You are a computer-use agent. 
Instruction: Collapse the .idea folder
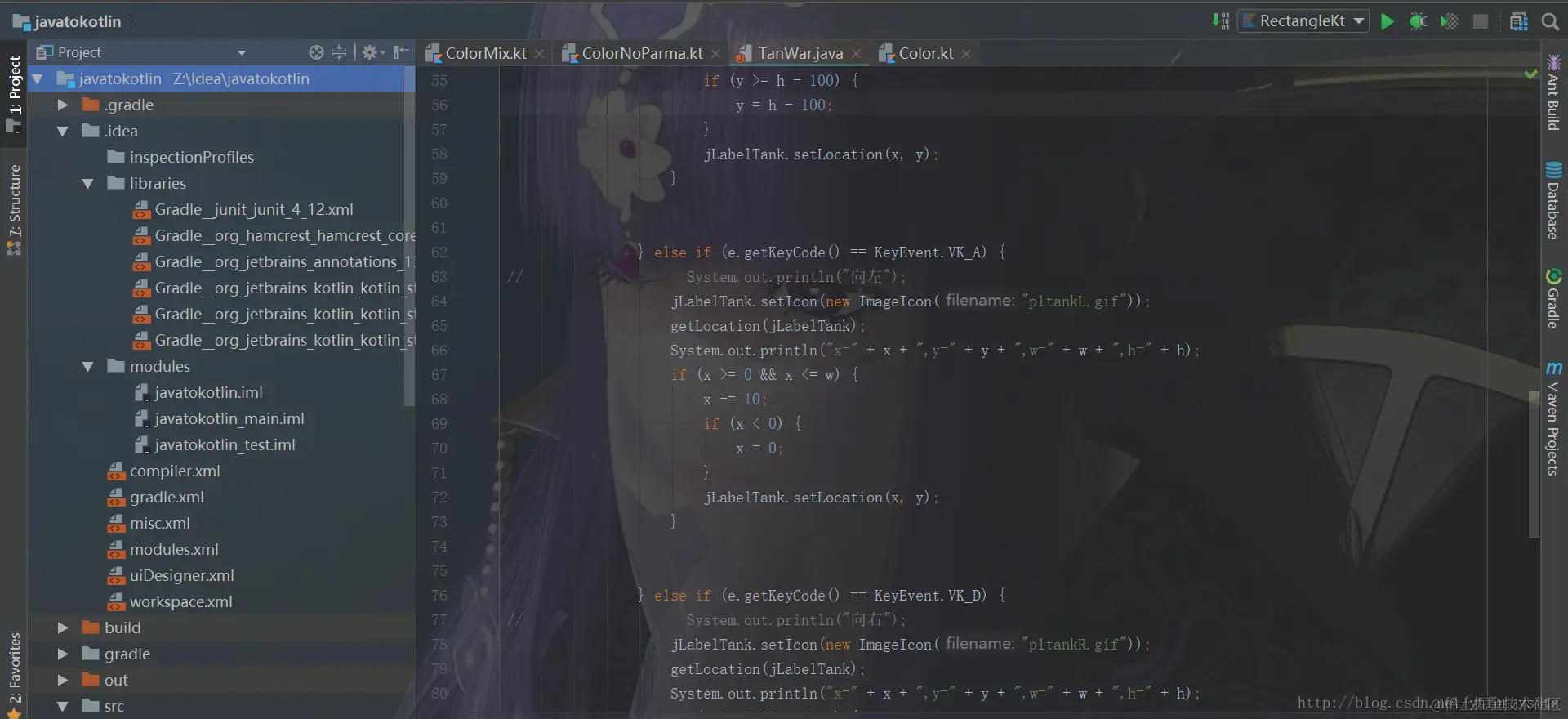click(x=62, y=132)
